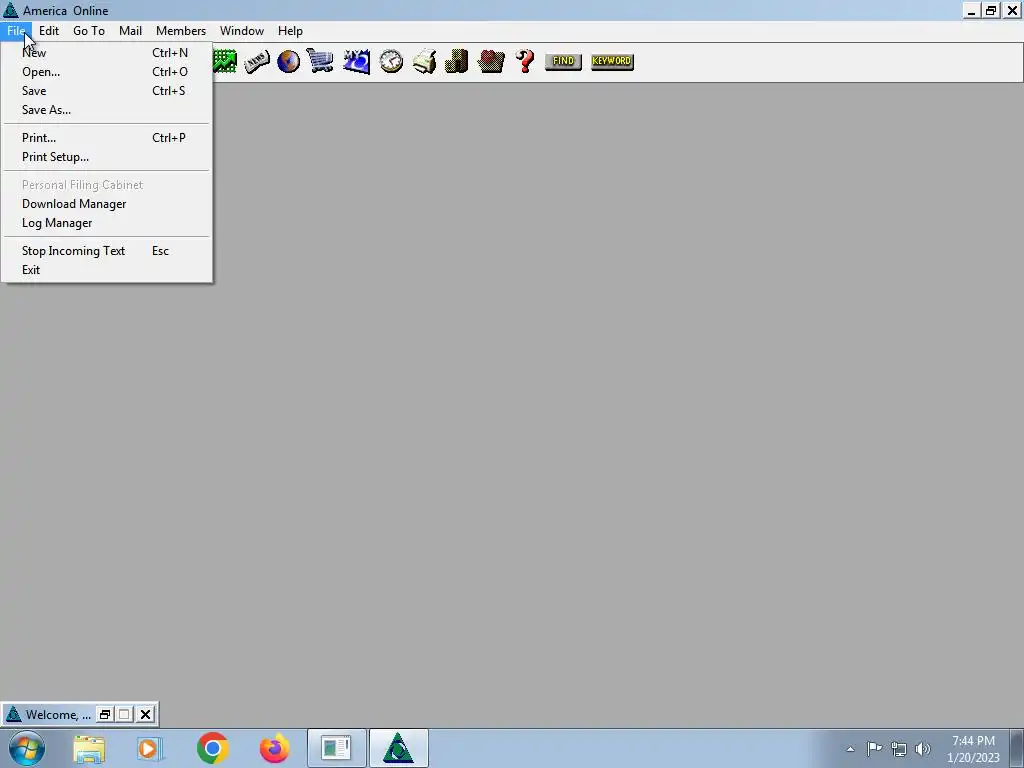Open Log Manager from File menu

point(106,223)
